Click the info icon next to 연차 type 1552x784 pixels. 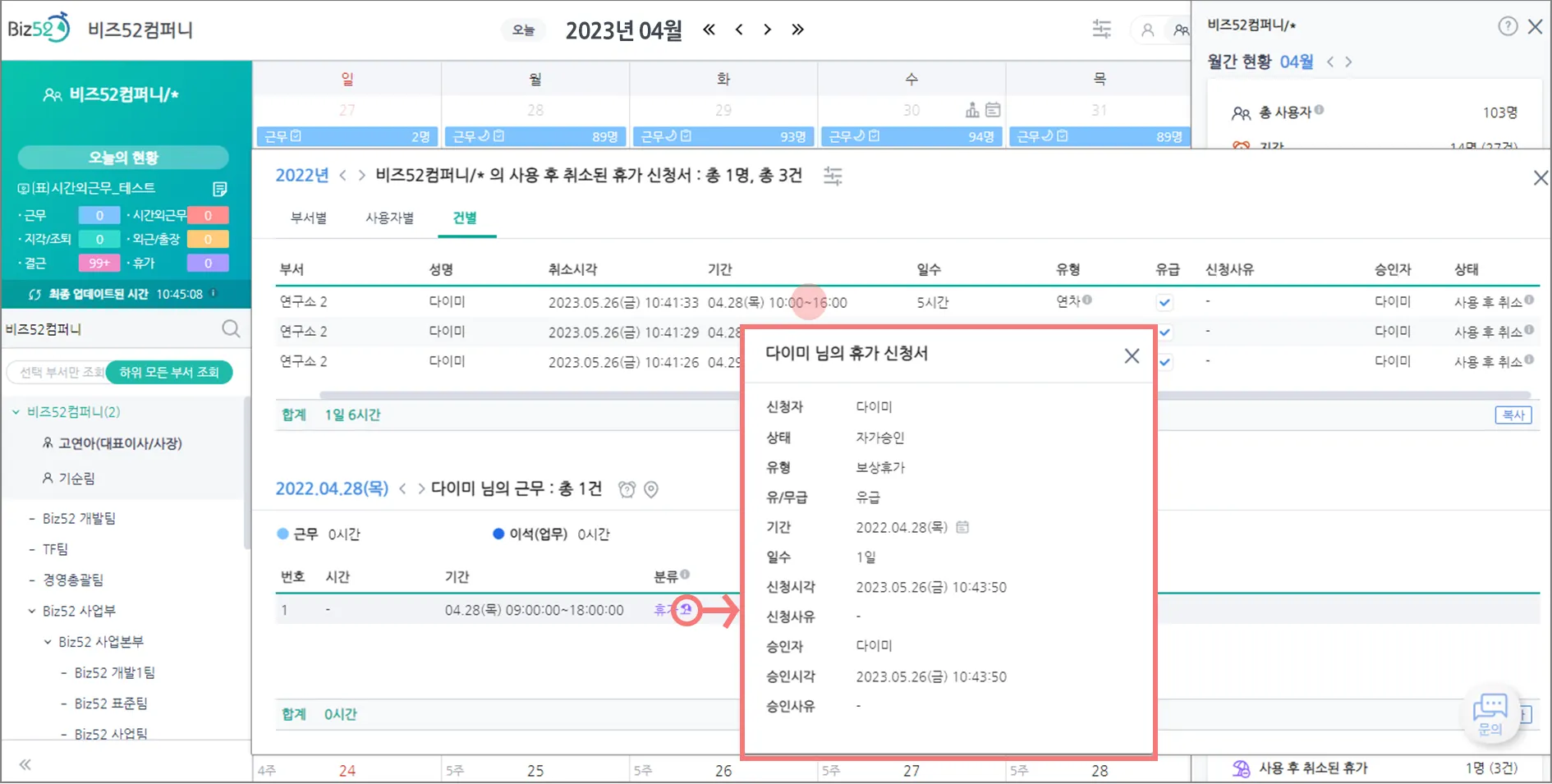1087,300
